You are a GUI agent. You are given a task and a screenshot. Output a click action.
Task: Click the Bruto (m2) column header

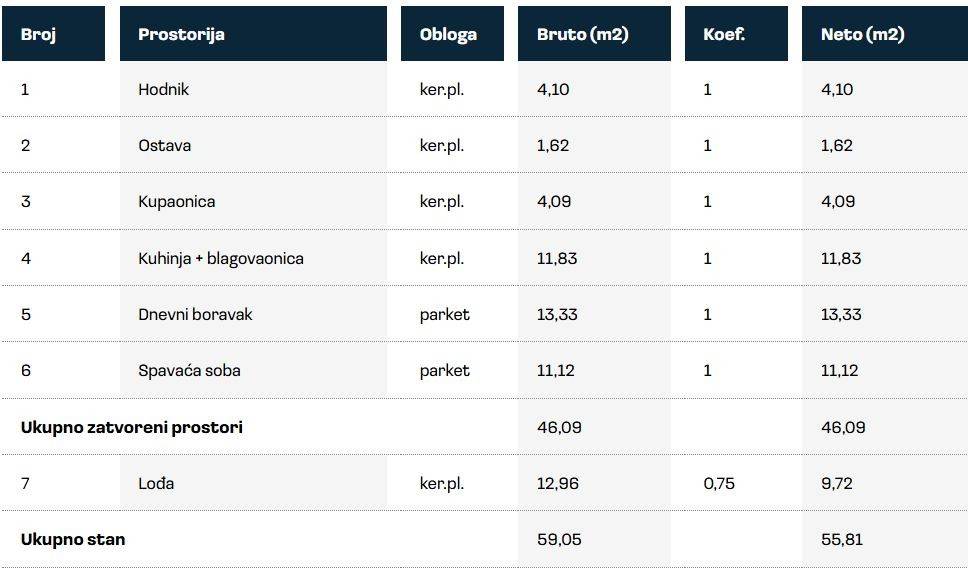[582, 34]
